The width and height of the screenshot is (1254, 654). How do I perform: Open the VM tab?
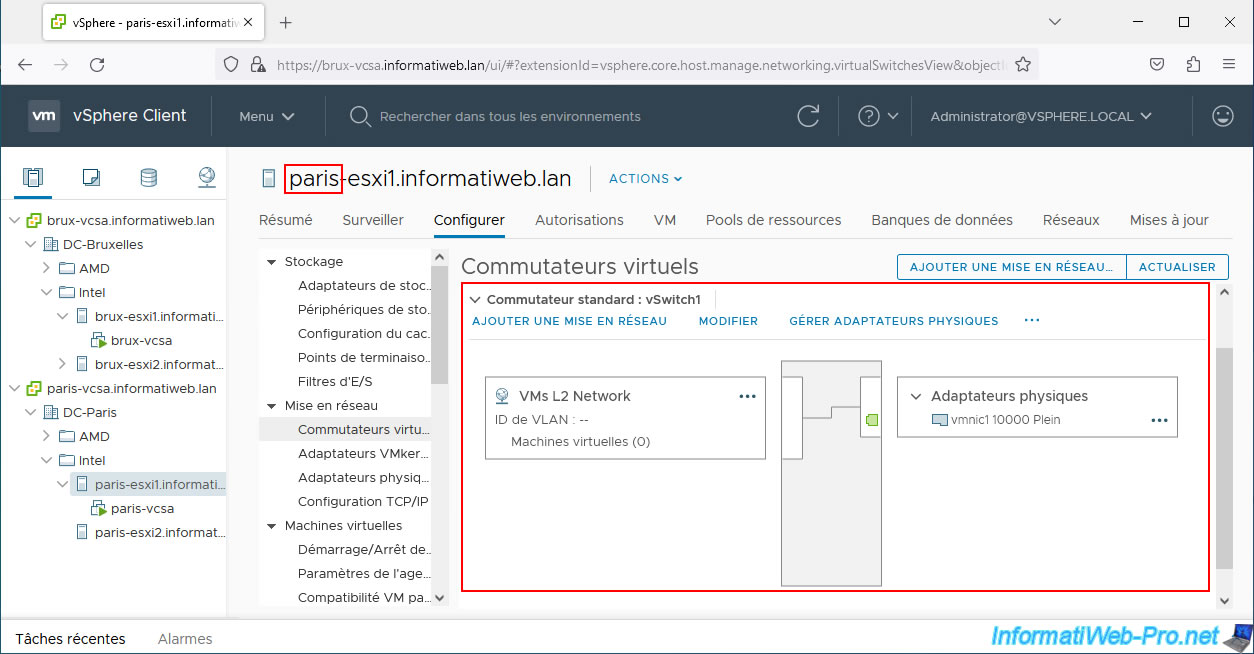[665, 220]
